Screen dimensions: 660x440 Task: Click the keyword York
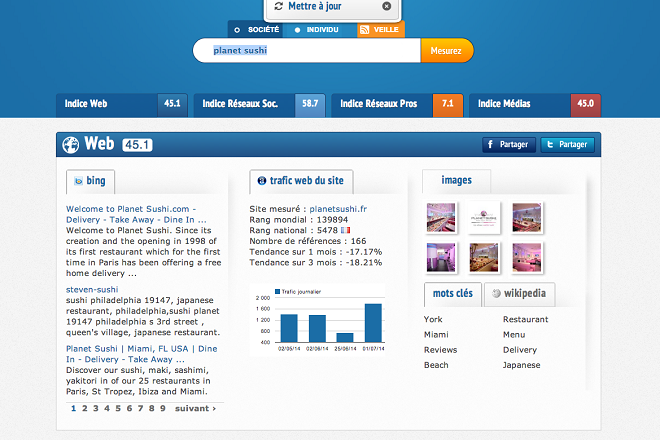433,319
